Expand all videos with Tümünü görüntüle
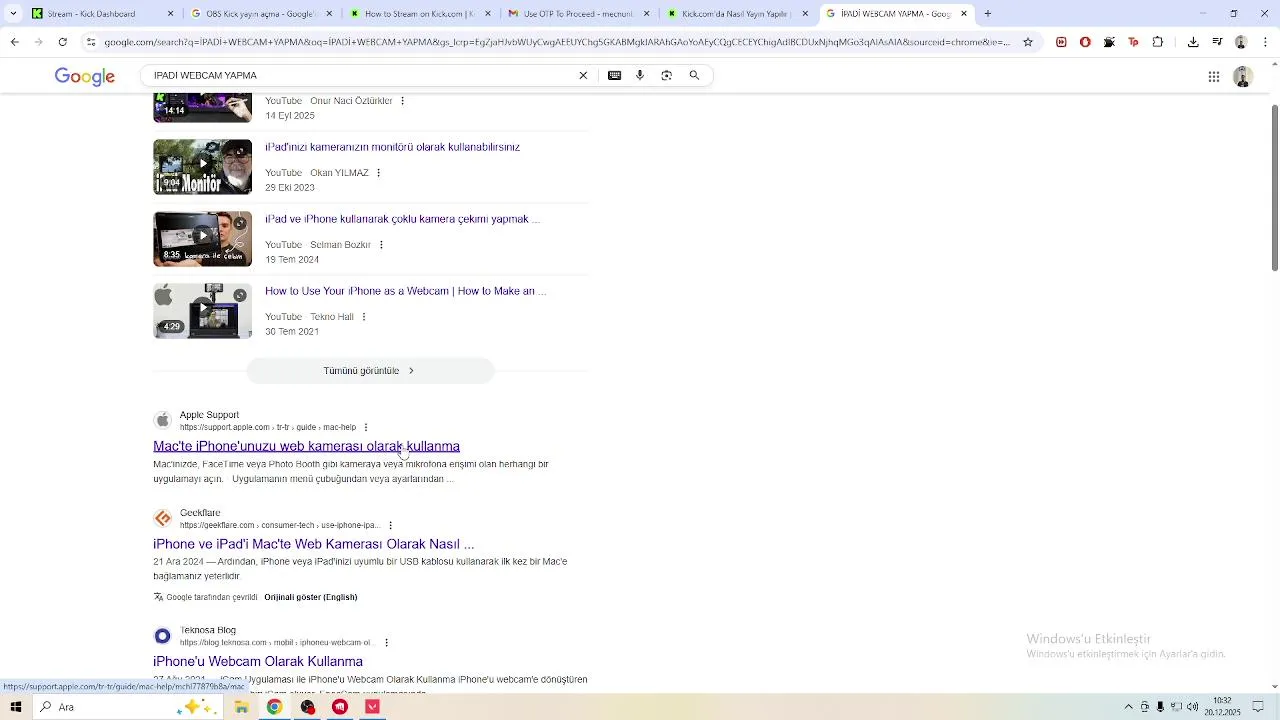The width and height of the screenshot is (1280, 720). tap(370, 370)
